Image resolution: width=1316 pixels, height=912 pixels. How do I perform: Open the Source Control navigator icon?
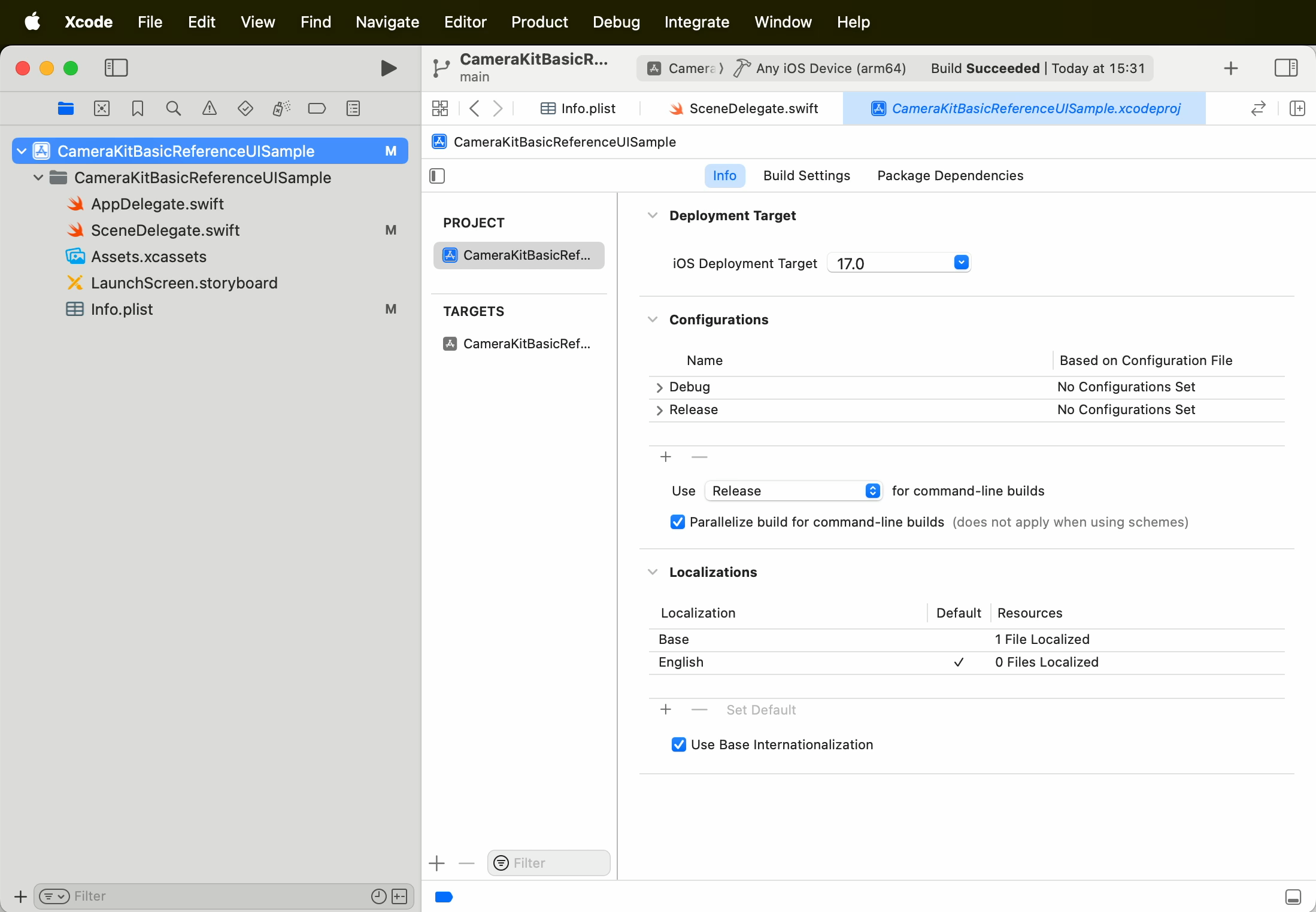[x=102, y=108]
